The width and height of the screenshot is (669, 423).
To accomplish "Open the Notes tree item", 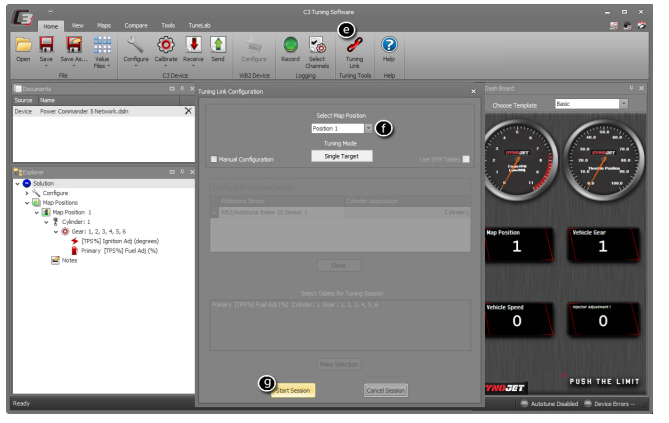I will [69, 260].
